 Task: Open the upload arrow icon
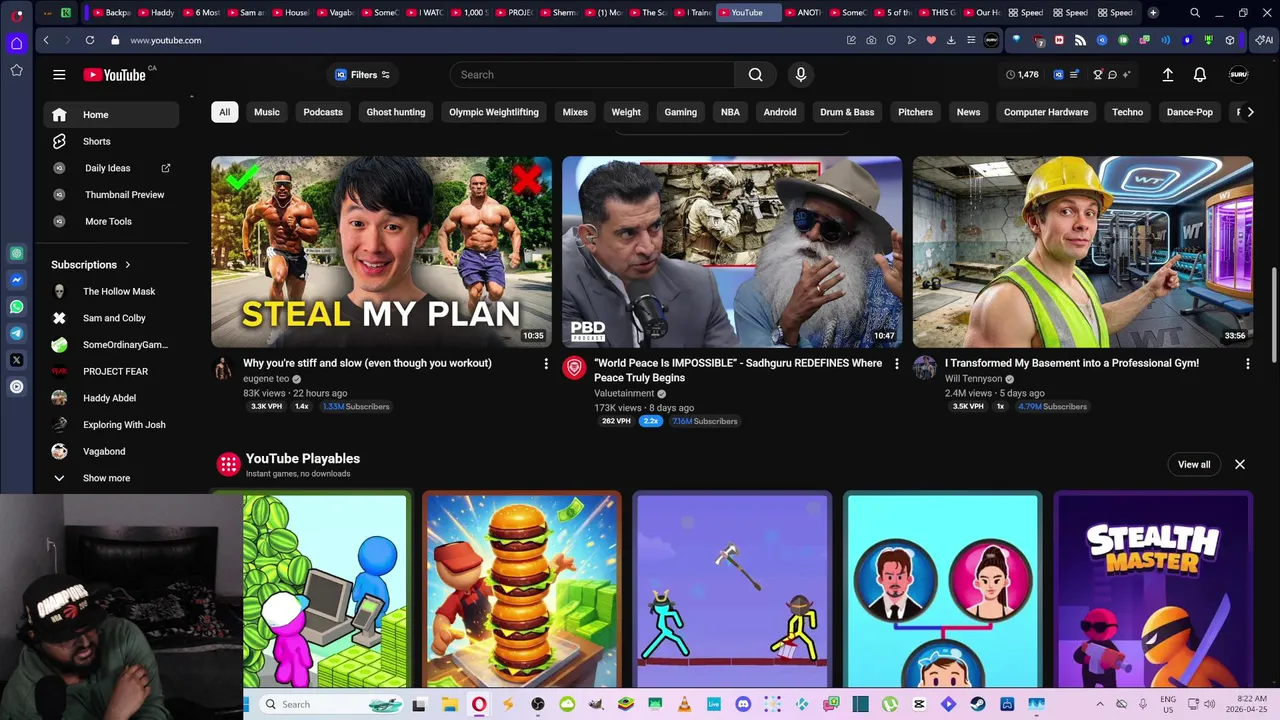coord(1167,74)
